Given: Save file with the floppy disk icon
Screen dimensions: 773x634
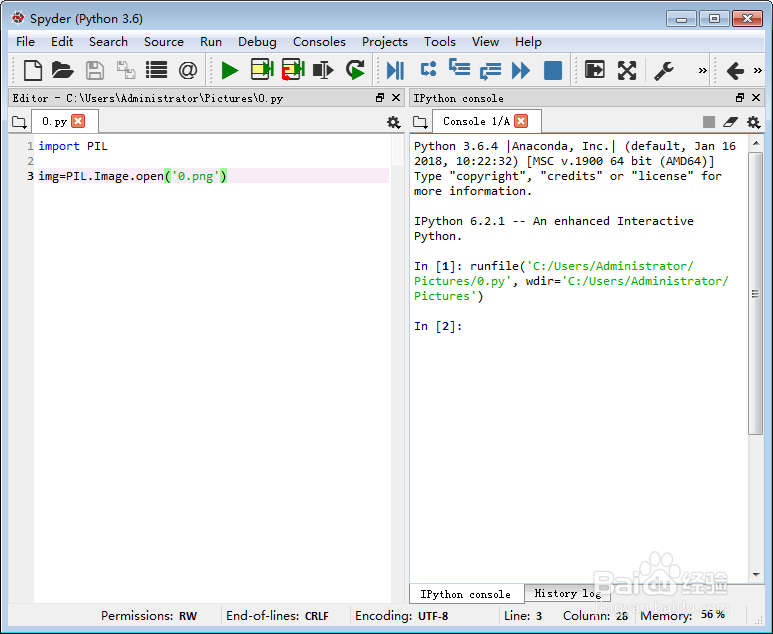Looking at the screenshot, I should coord(95,70).
